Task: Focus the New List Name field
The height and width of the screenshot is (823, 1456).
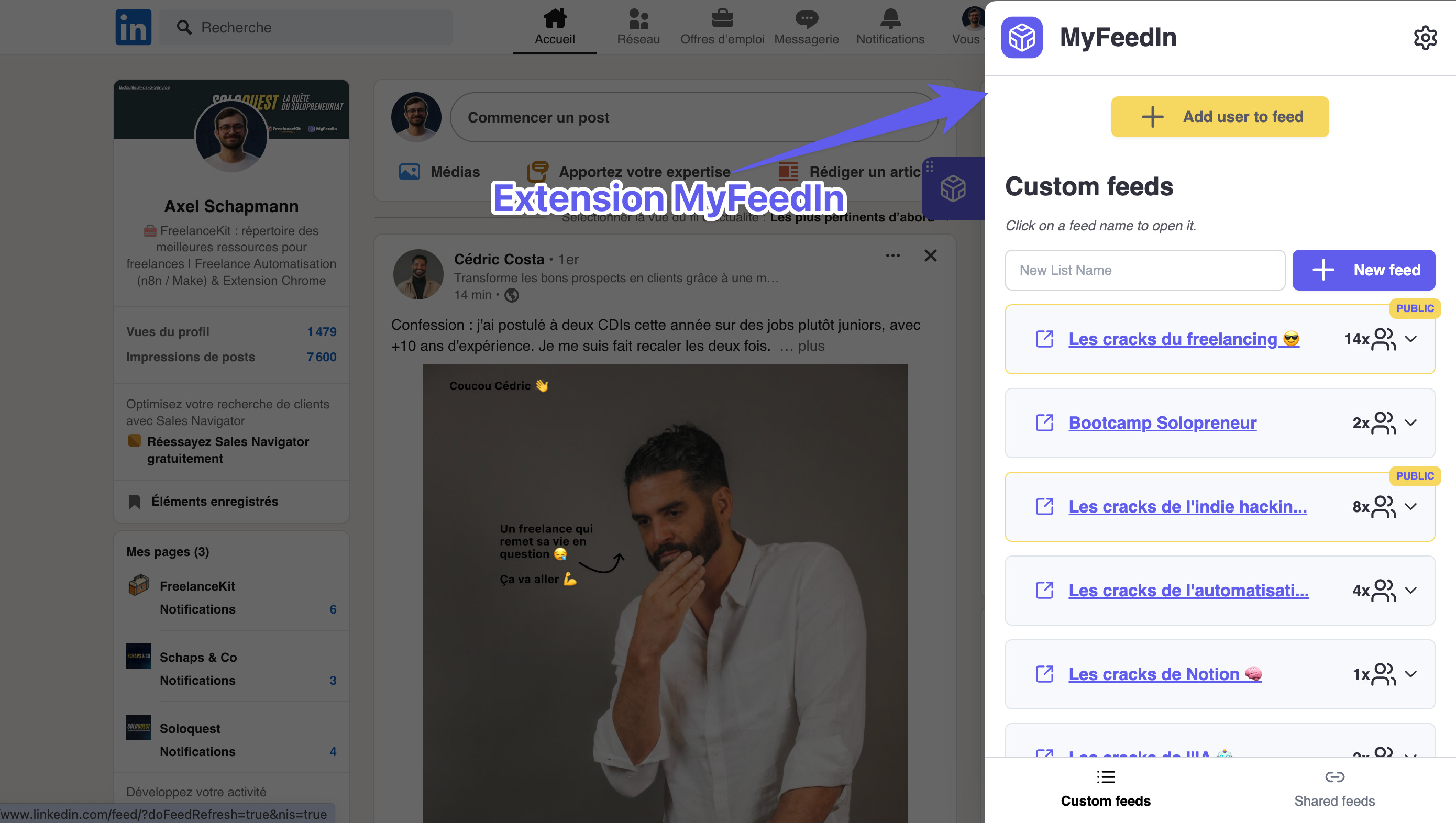Action: pos(1144,270)
